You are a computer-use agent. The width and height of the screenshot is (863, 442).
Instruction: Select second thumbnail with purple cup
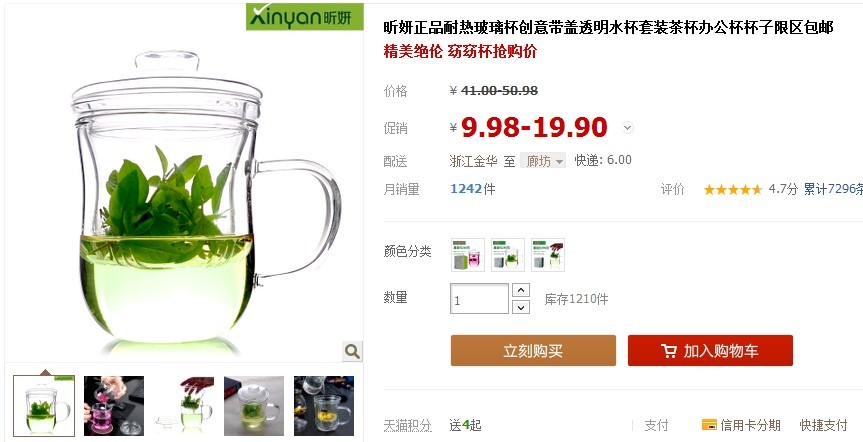click(114, 406)
